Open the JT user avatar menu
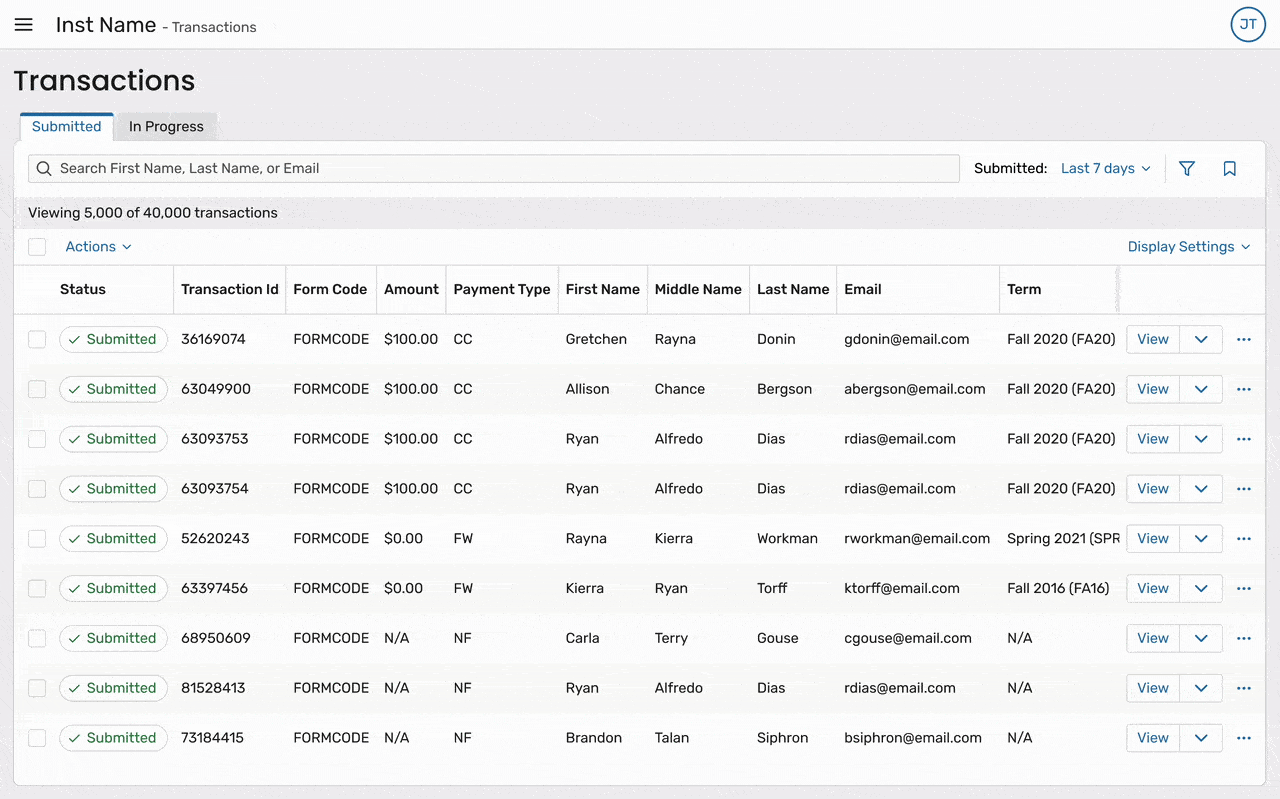The image size is (1280, 799). 1248,25
